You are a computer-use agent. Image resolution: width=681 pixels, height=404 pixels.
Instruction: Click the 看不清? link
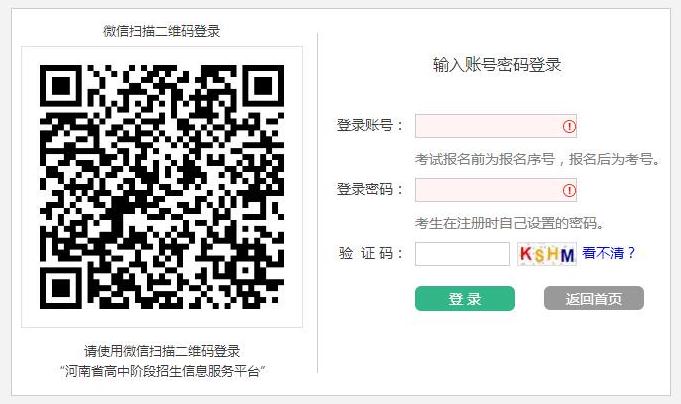click(x=609, y=253)
